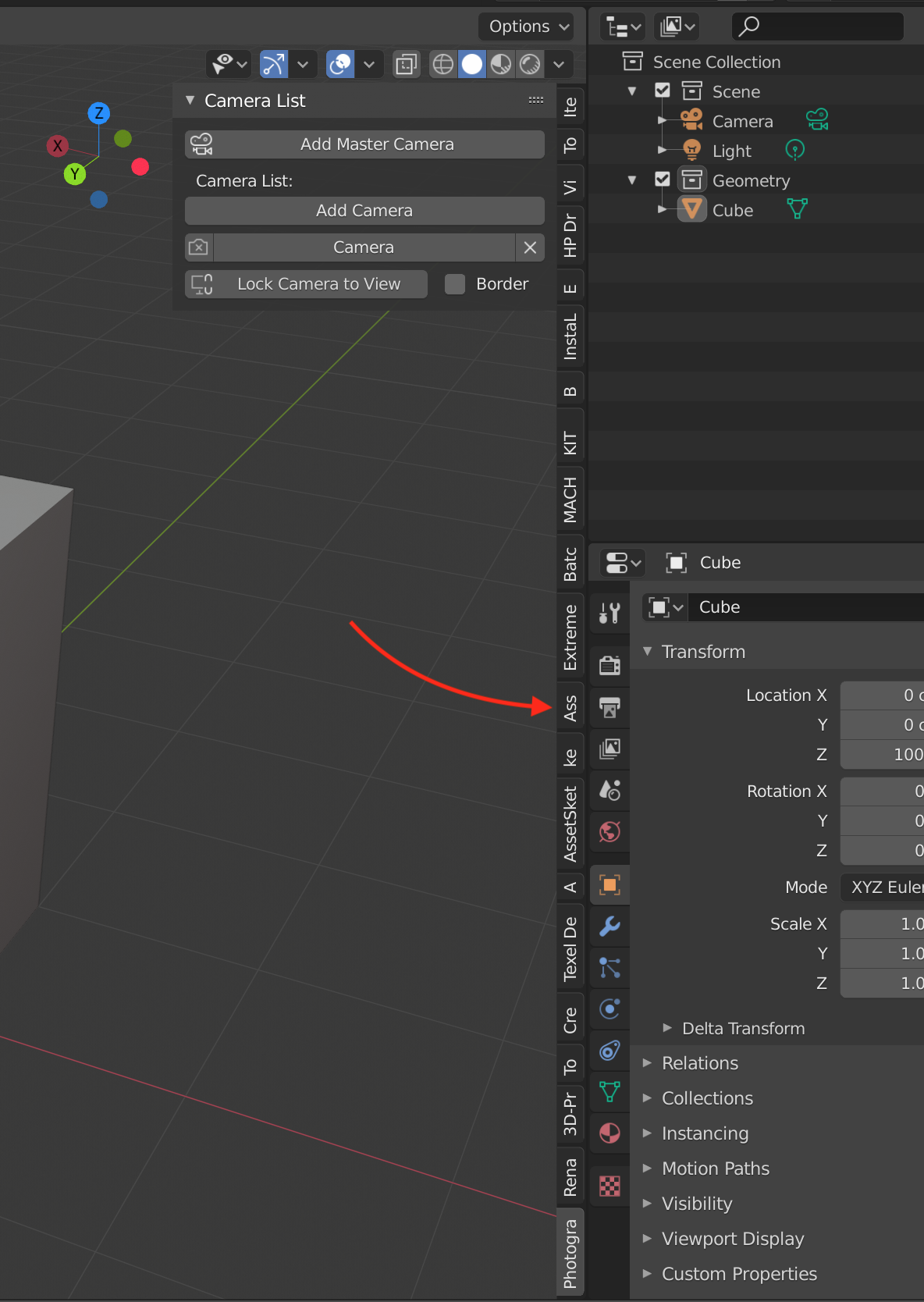Toggle viewport overlays display
This screenshot has width=924, height=1302.
[x=340, y=64]
